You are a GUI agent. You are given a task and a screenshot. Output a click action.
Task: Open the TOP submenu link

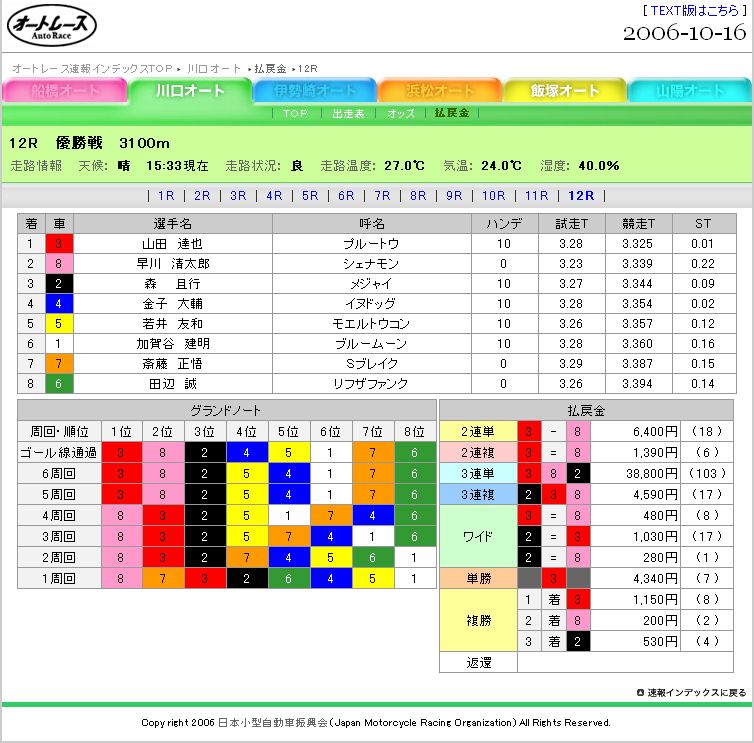295,113
